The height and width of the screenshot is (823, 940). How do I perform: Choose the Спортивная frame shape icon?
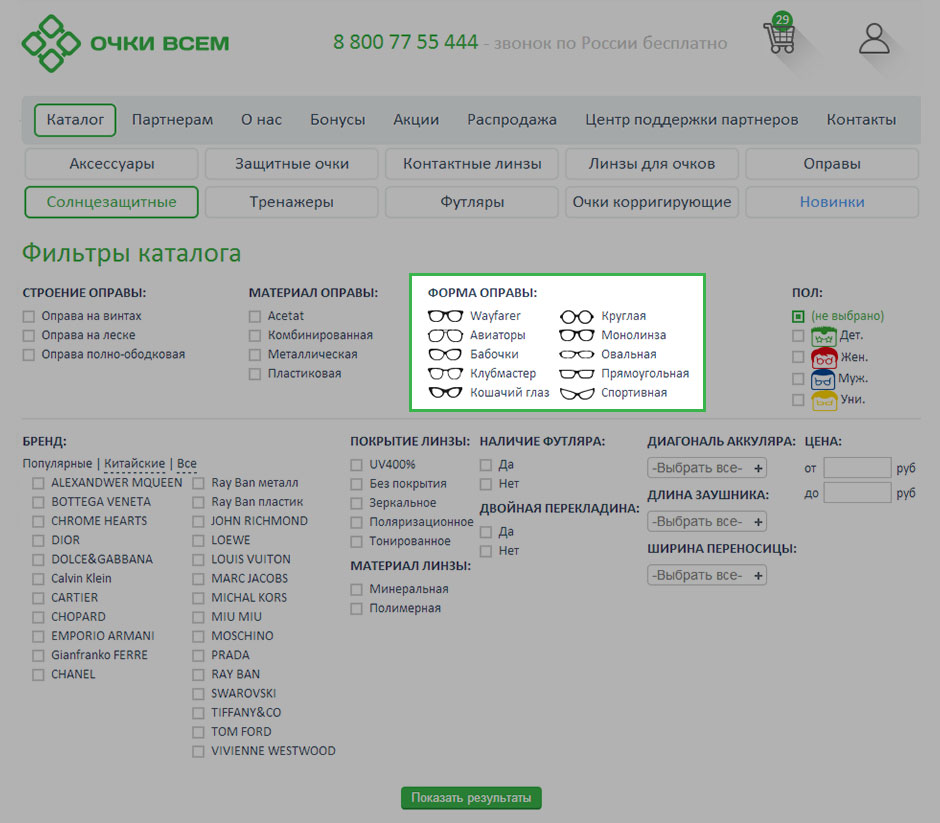click(x=576, y=393)
